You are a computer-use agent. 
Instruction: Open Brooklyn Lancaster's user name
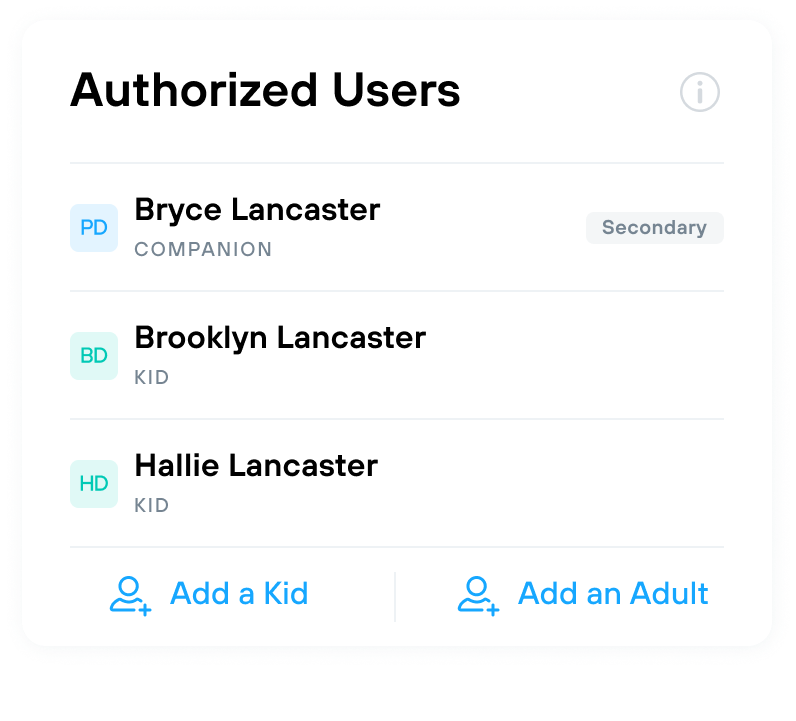(x=280, y=338)
